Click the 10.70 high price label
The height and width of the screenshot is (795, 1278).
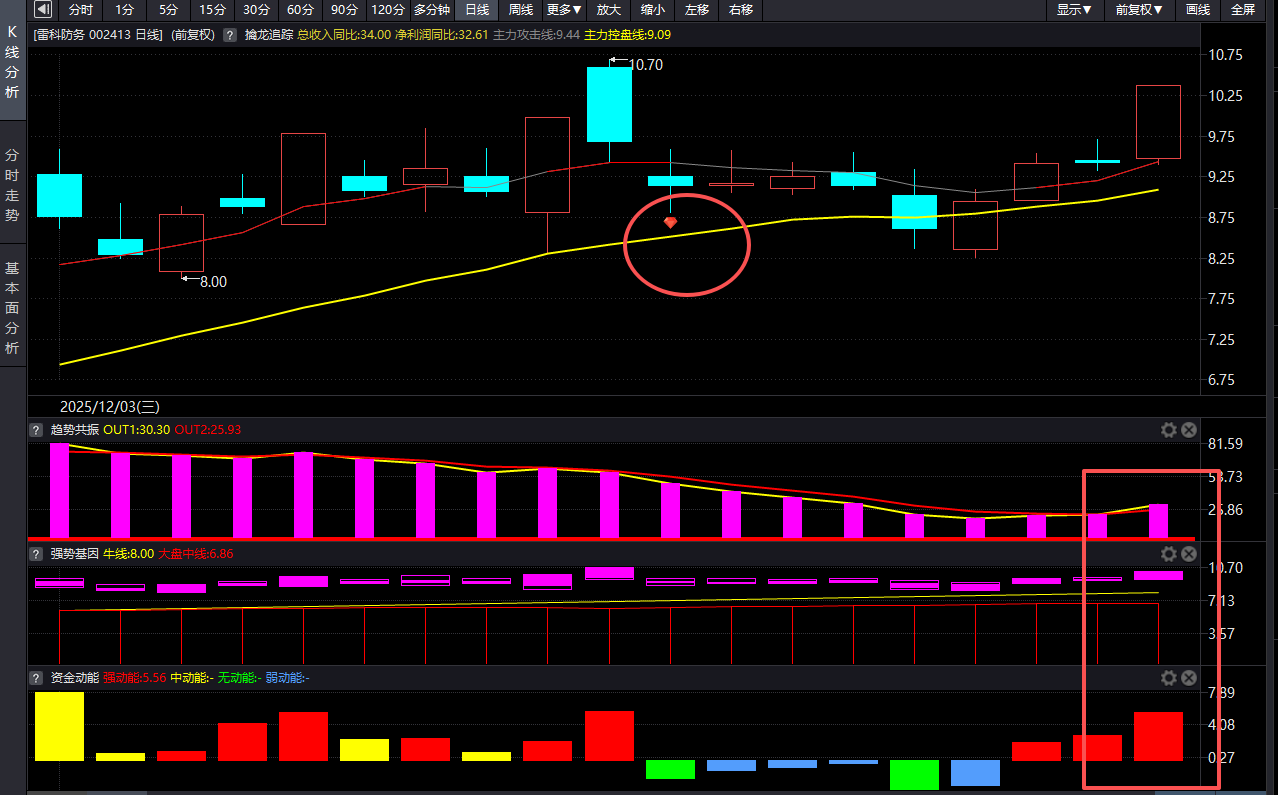pos(646,64)
